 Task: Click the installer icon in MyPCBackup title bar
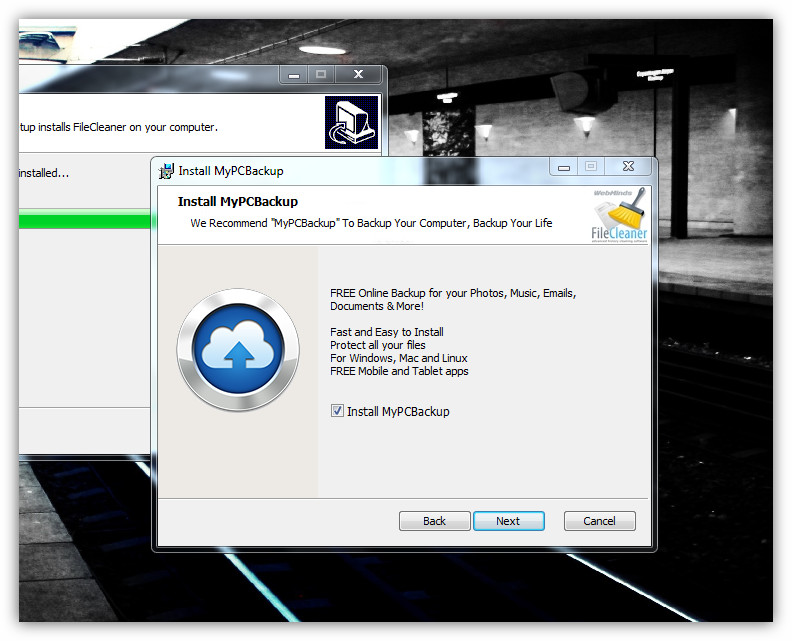[x=166, y=171]
